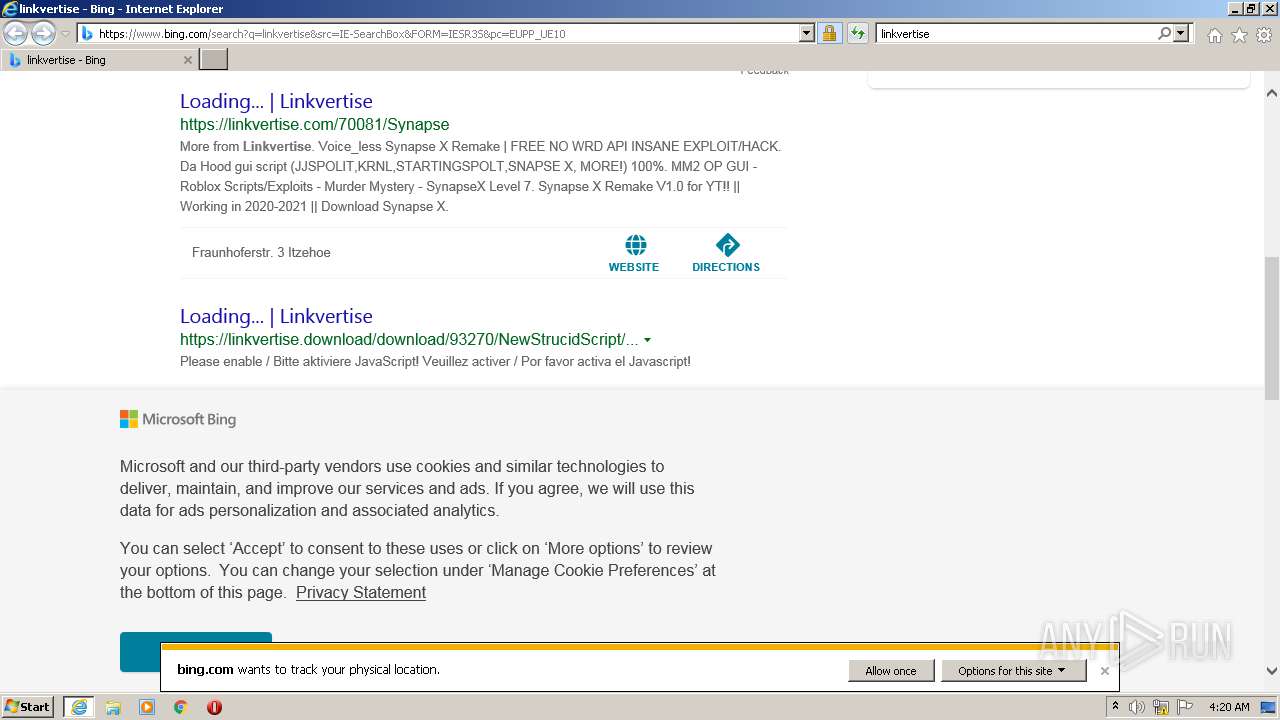Open Windows Explorer folder from taskbar
This screenshot has height=720, width=1280.
coord(113,707)
